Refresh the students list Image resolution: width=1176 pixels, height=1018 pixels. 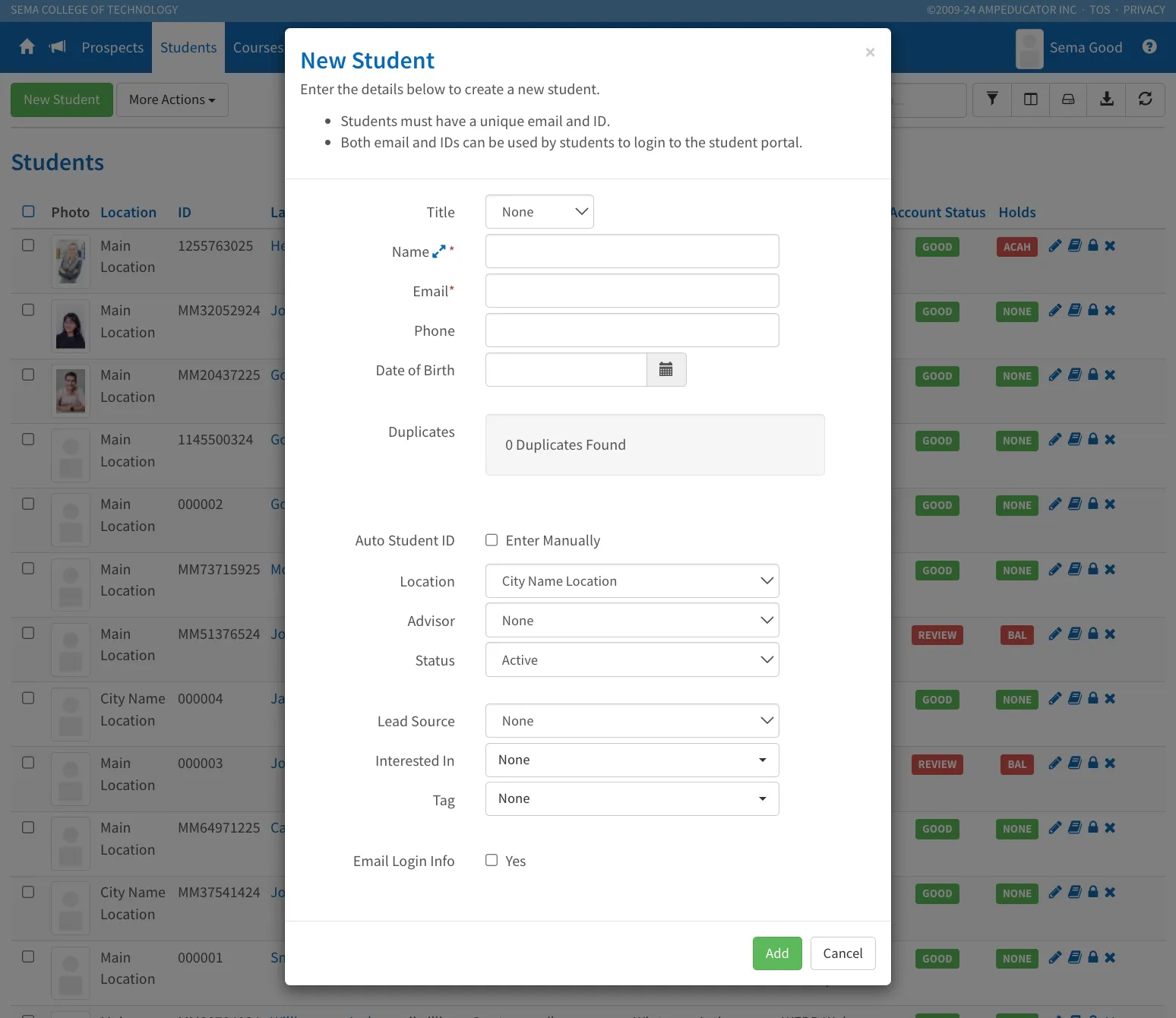[x=1146, y=100]
